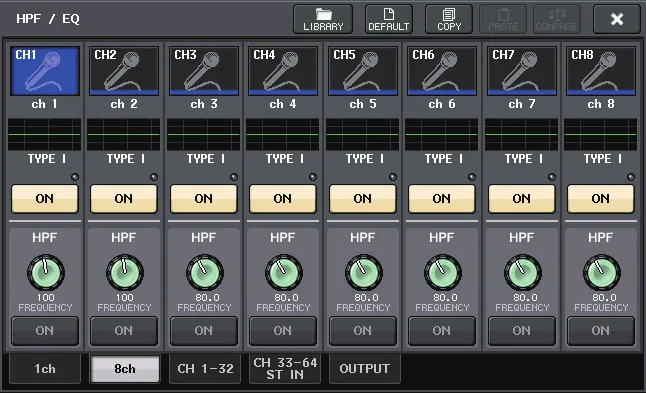Viewport: 646px width, 393px height.
Task: Select the CH6 microphone channel icon
Action: tap(442, 71)
